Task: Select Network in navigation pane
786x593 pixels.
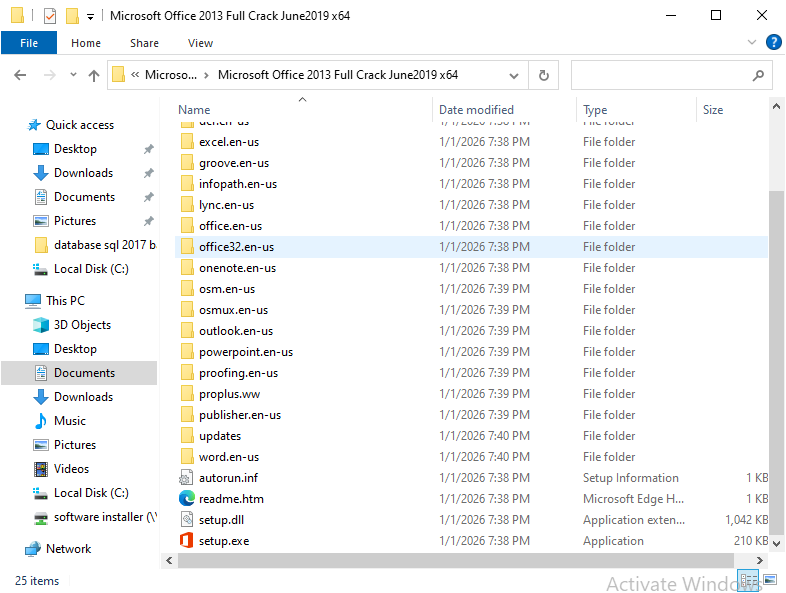Action: (68, 549)
